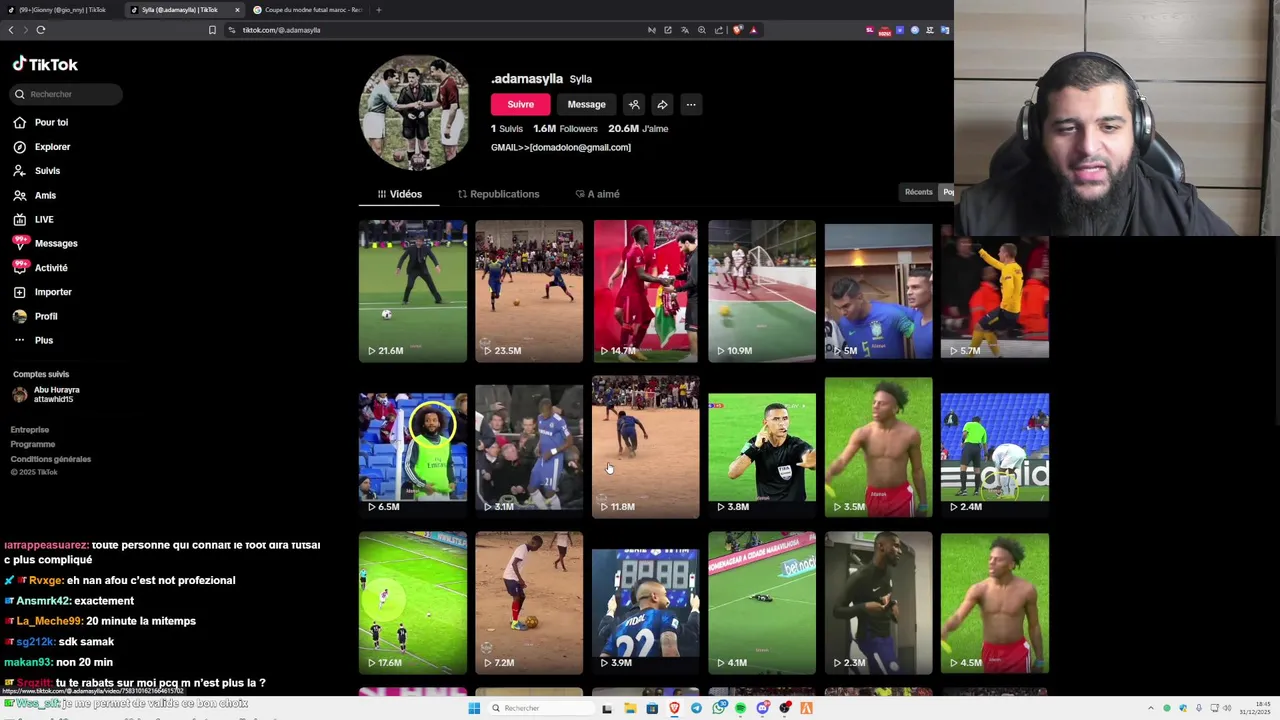The height and width of the screenshot is (720, 1280).
Task: Open Profil from the sidebar
Action: pos(36,316)
